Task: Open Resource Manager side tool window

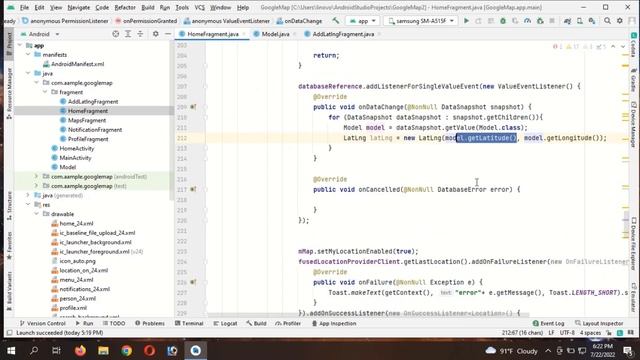Action: click(9, 93)
